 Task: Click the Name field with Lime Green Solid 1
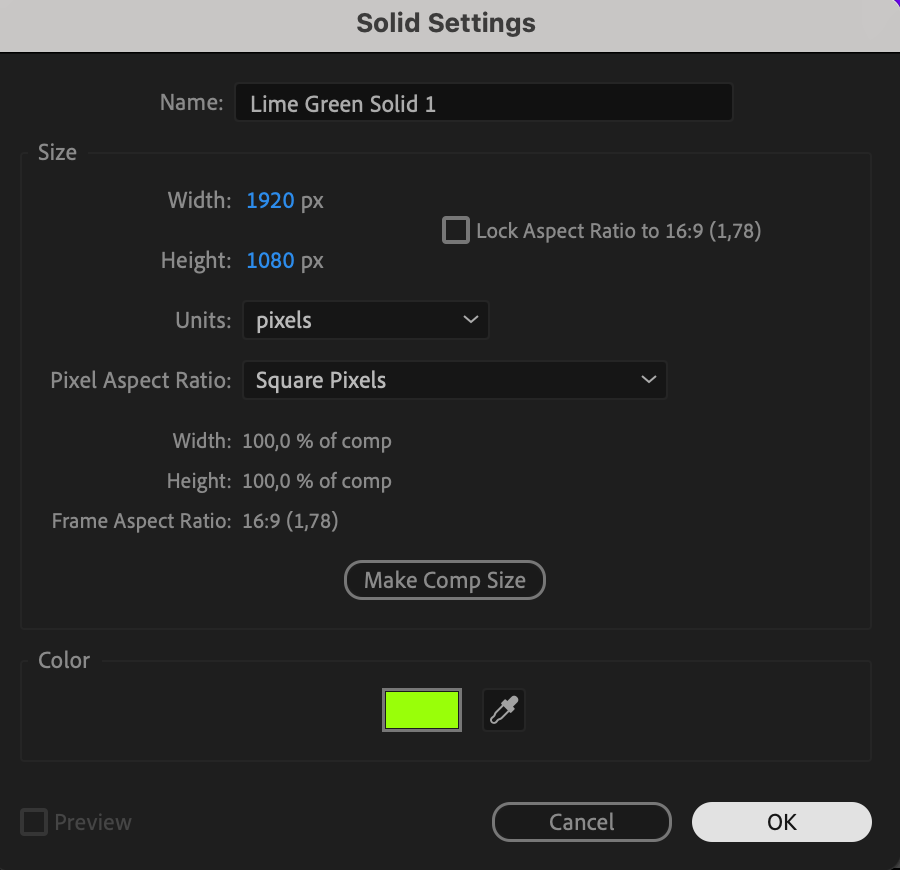(483, 103)
